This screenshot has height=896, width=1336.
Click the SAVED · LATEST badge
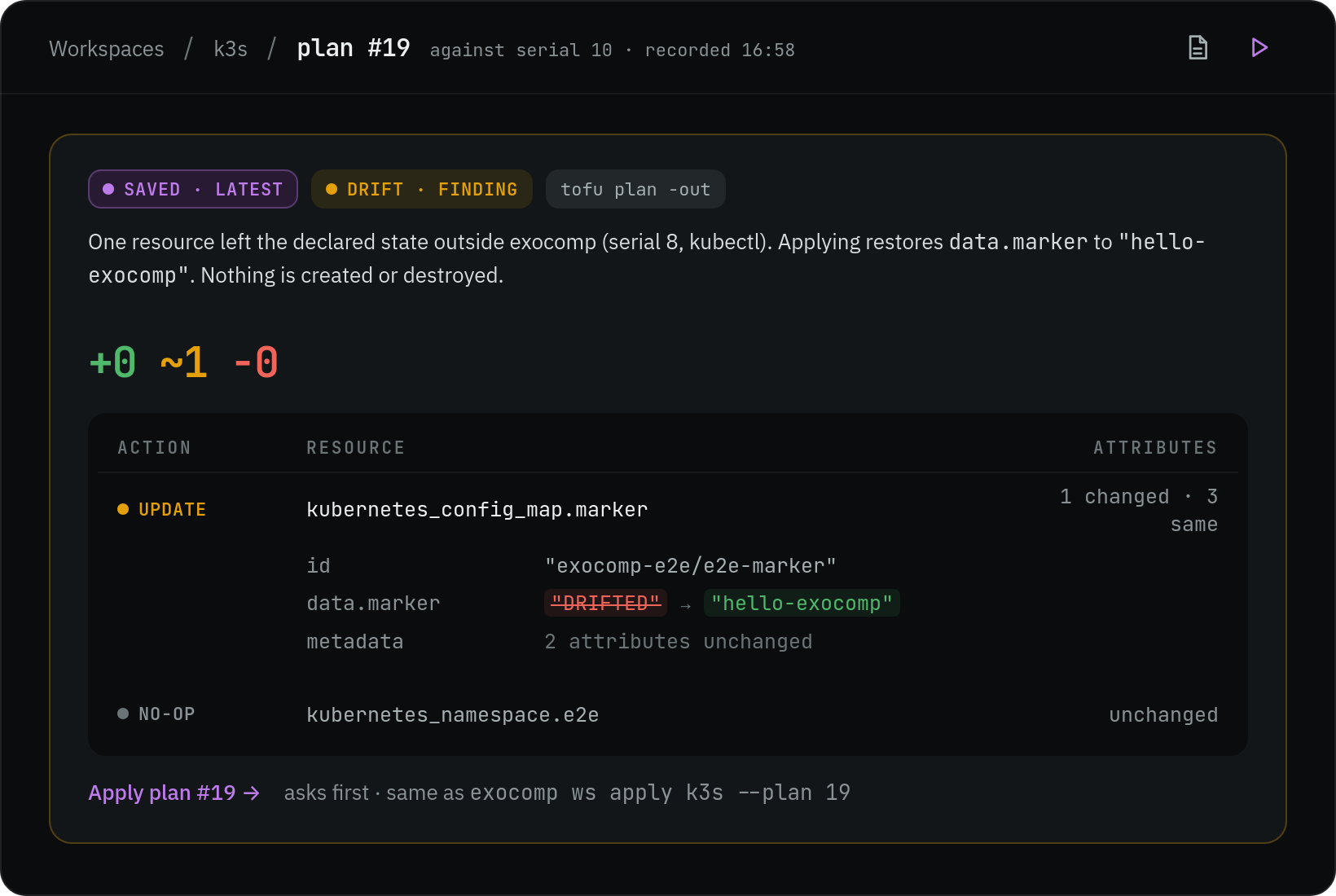(x=193, y=189)
